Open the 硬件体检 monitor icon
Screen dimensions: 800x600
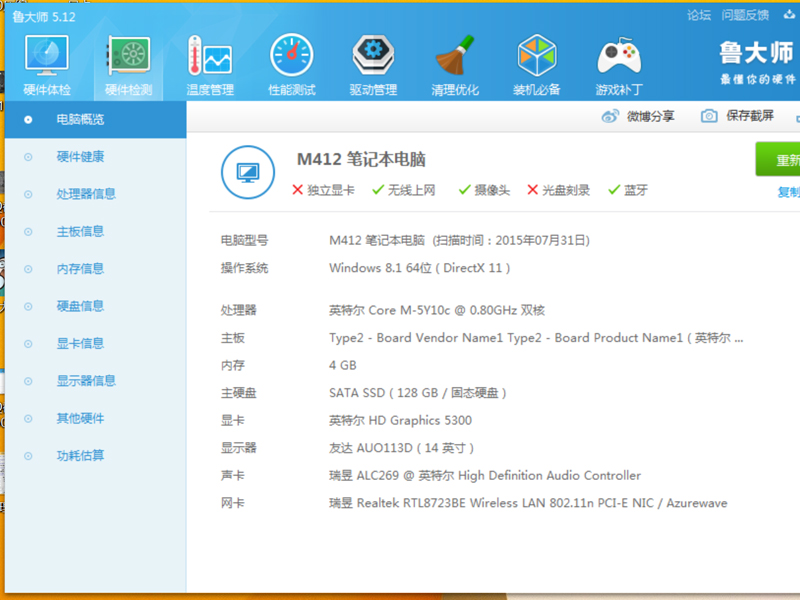46,55
